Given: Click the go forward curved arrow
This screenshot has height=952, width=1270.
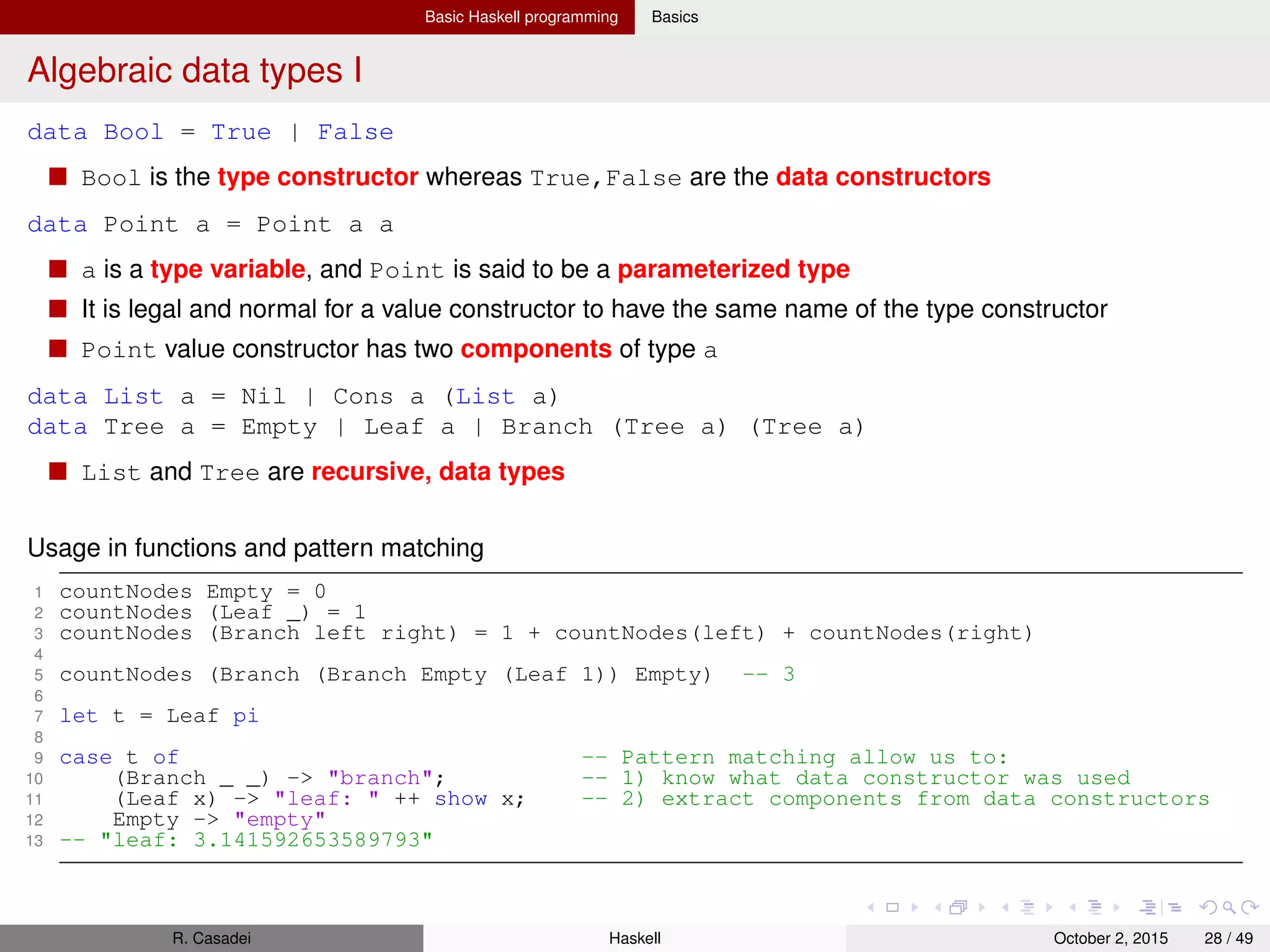Looking at the screenshot, I should click(x=1250, y=907).
